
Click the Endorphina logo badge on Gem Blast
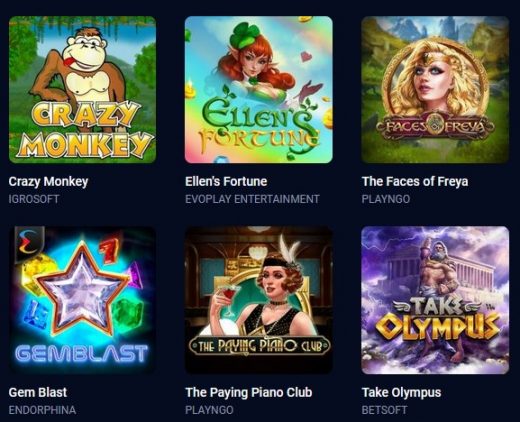point(29,242)
